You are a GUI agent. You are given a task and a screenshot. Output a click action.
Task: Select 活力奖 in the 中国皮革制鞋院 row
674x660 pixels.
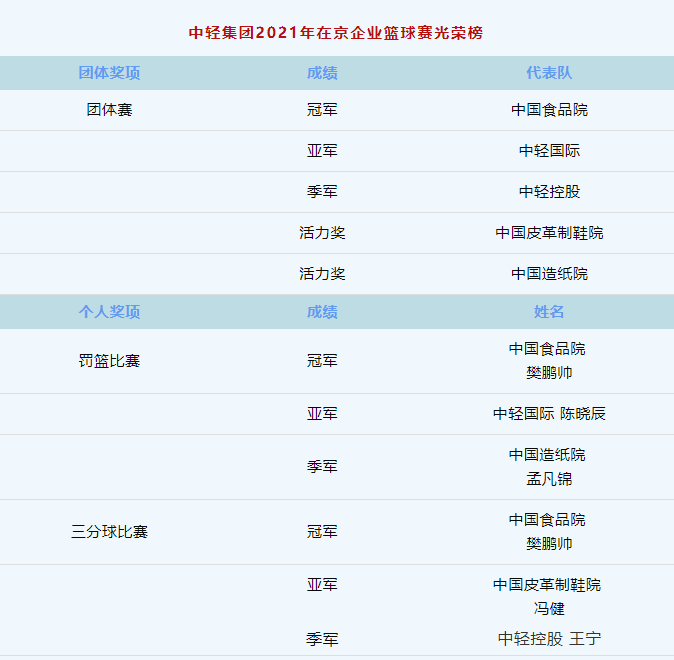coord(322,233)
